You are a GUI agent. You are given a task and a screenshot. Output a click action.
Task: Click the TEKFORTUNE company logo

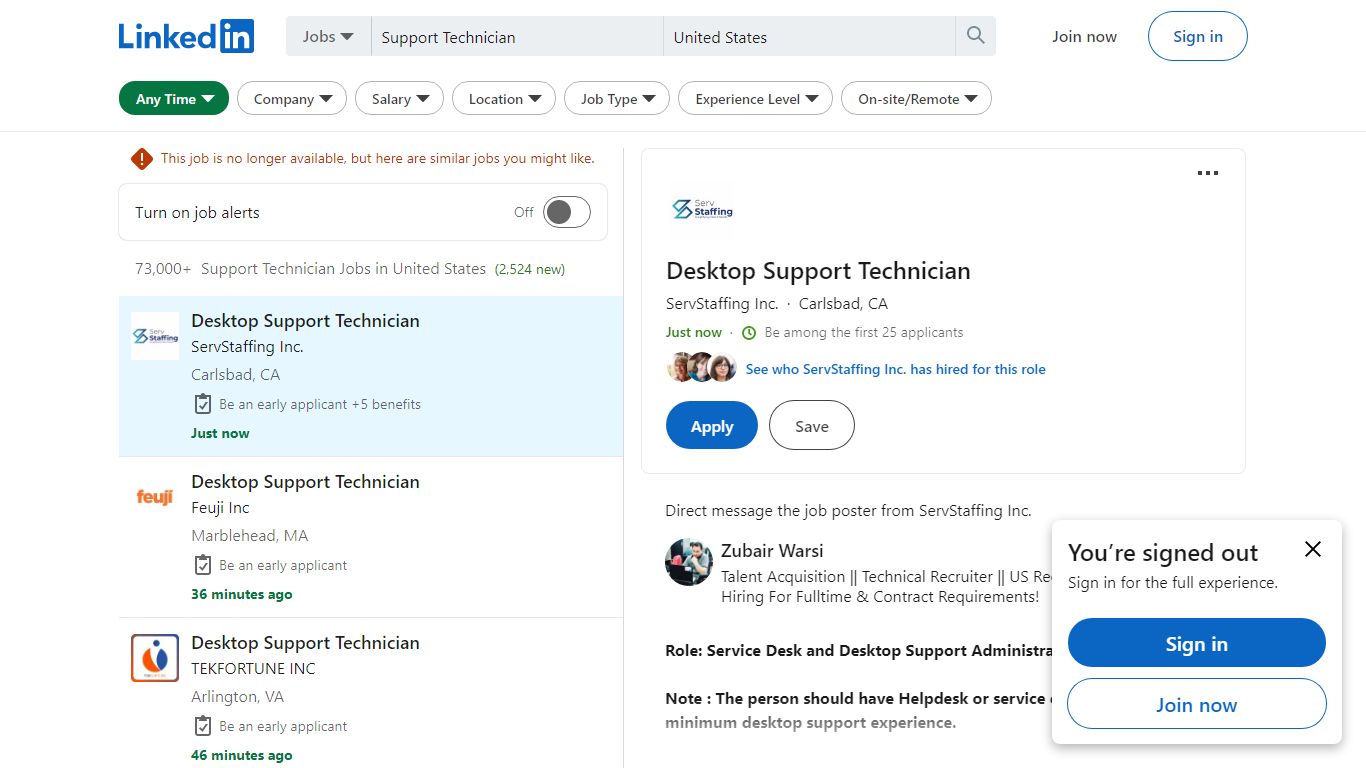click(155, 658)
